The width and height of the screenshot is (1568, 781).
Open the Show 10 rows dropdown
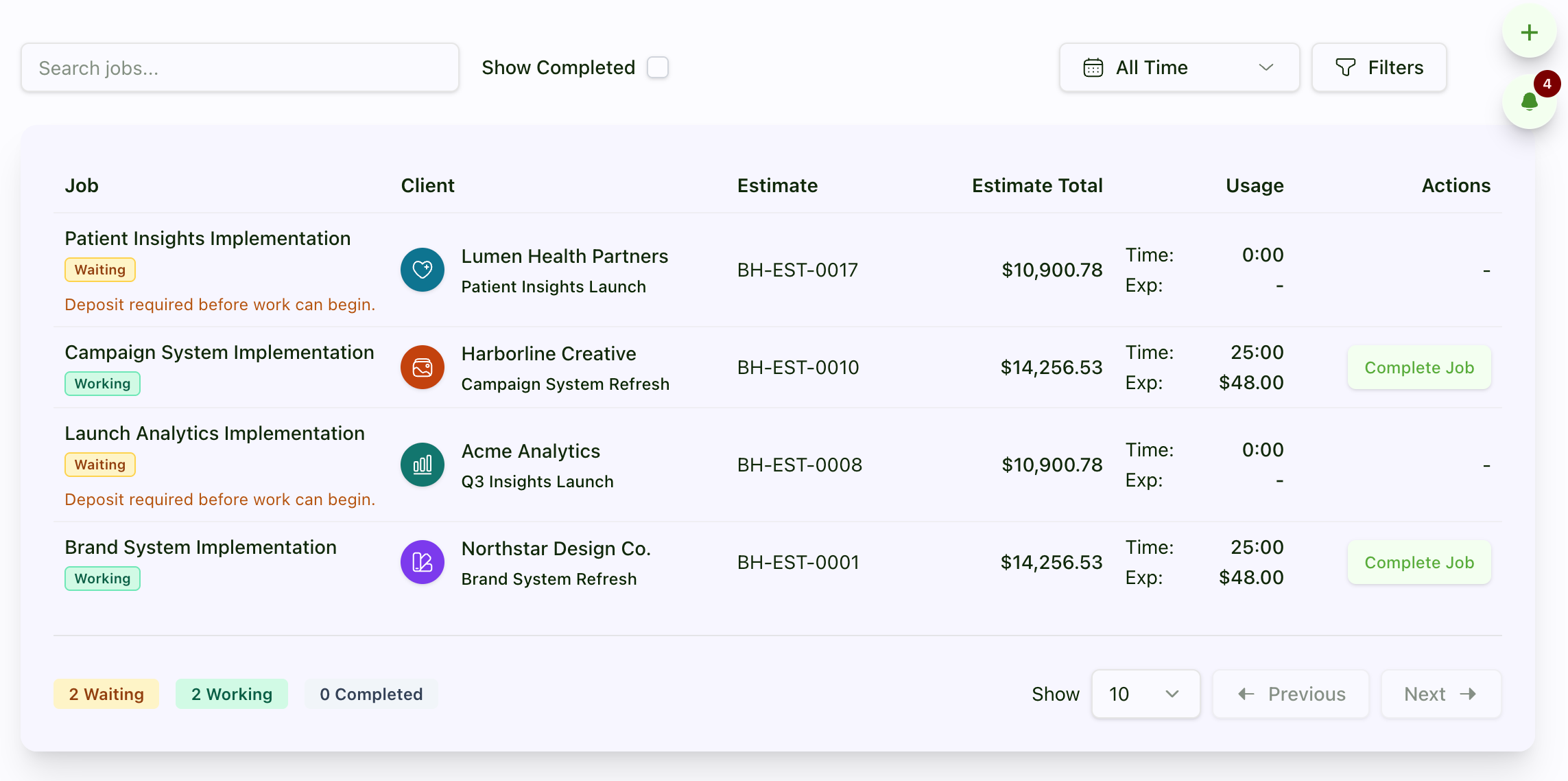point(1145,694)
